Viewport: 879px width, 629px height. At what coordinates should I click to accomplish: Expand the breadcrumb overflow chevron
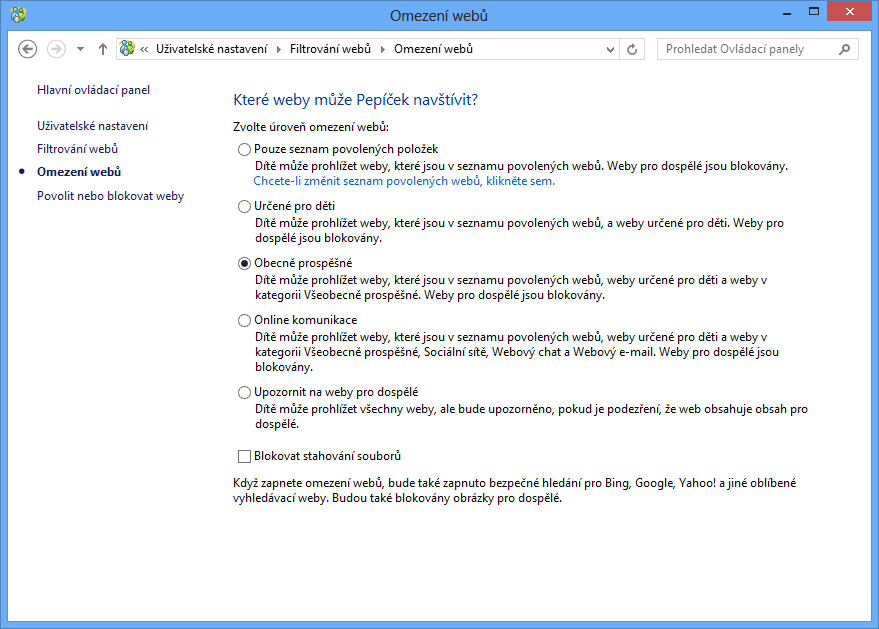[x=145, y=49]
